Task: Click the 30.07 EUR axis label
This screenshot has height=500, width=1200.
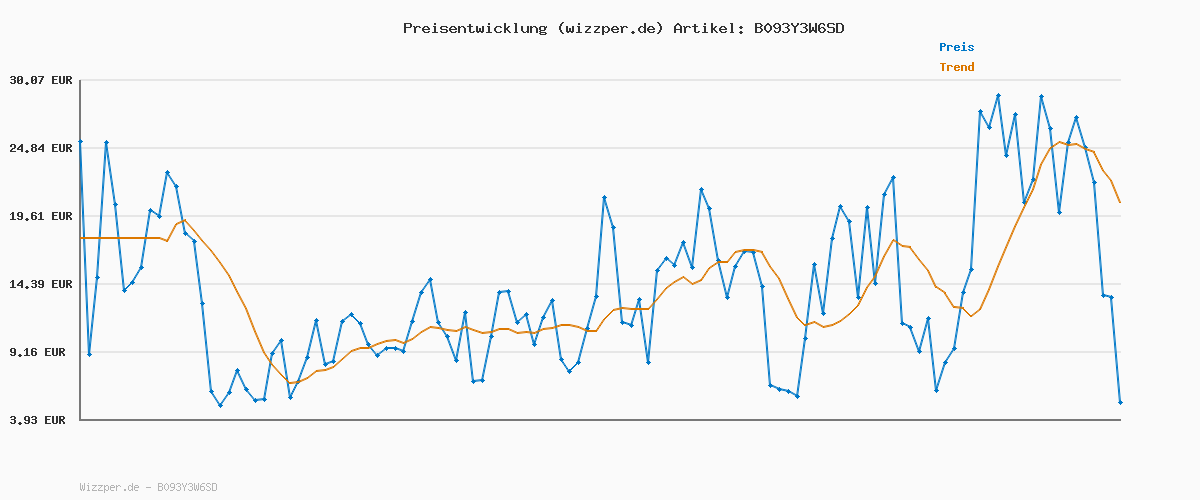Action: point(41,80)
